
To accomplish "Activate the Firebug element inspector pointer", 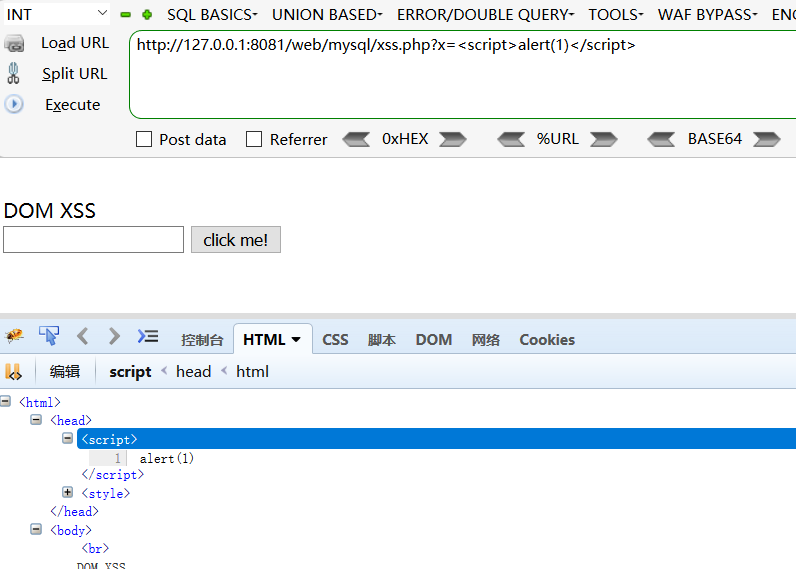I will (x=49, y=336).
